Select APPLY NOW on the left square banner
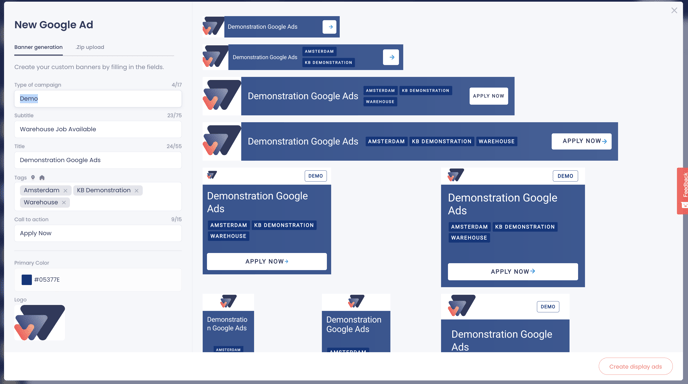 pyautogui.click(x=267, y=262)
